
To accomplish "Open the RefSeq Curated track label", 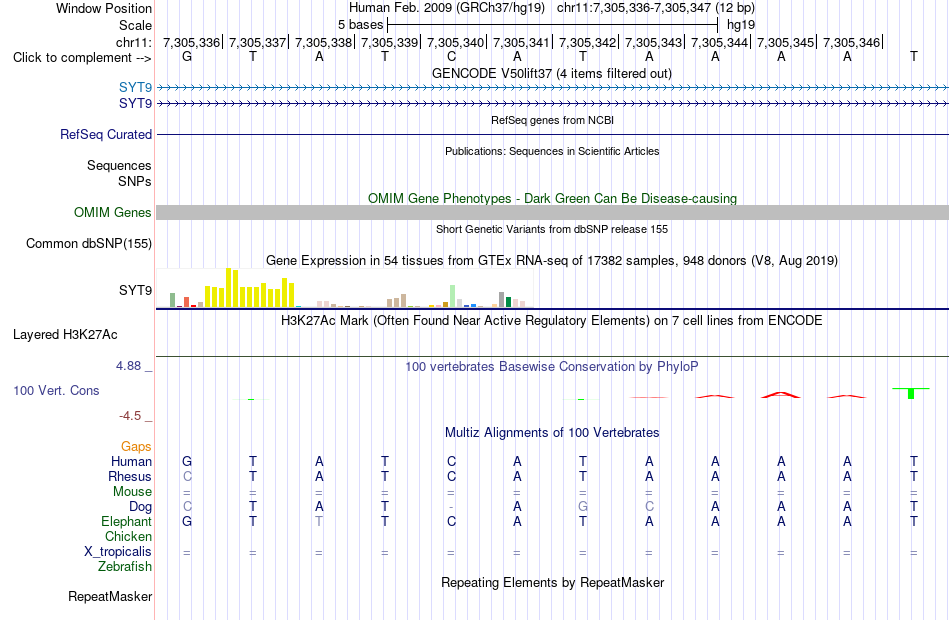I will [105, 135].
